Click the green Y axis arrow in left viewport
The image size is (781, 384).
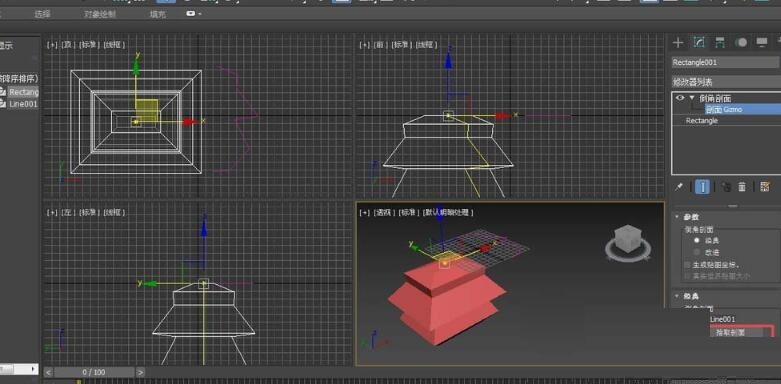point(150,283)
